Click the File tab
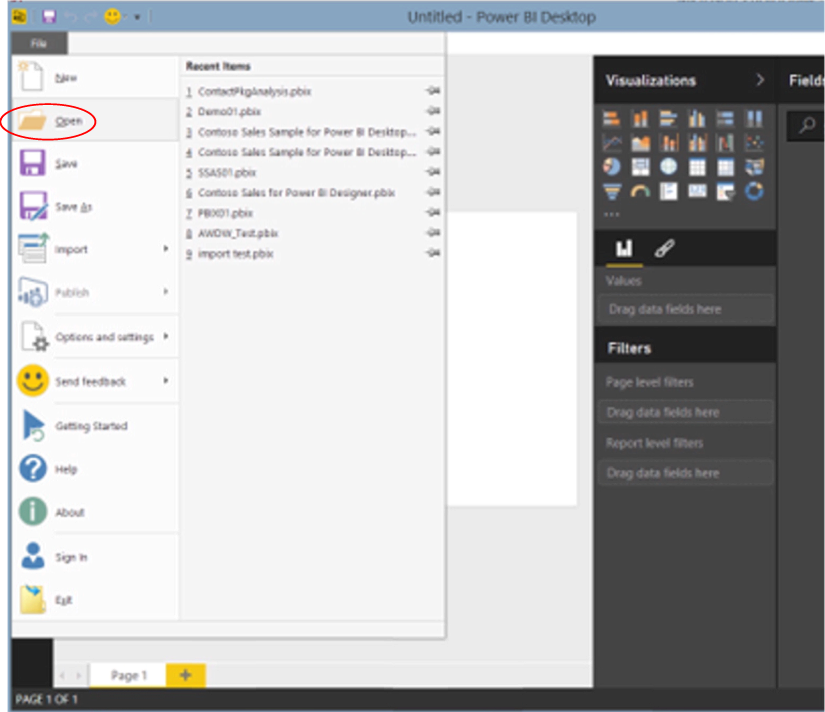The image size is (825, 712). point(39,43)
